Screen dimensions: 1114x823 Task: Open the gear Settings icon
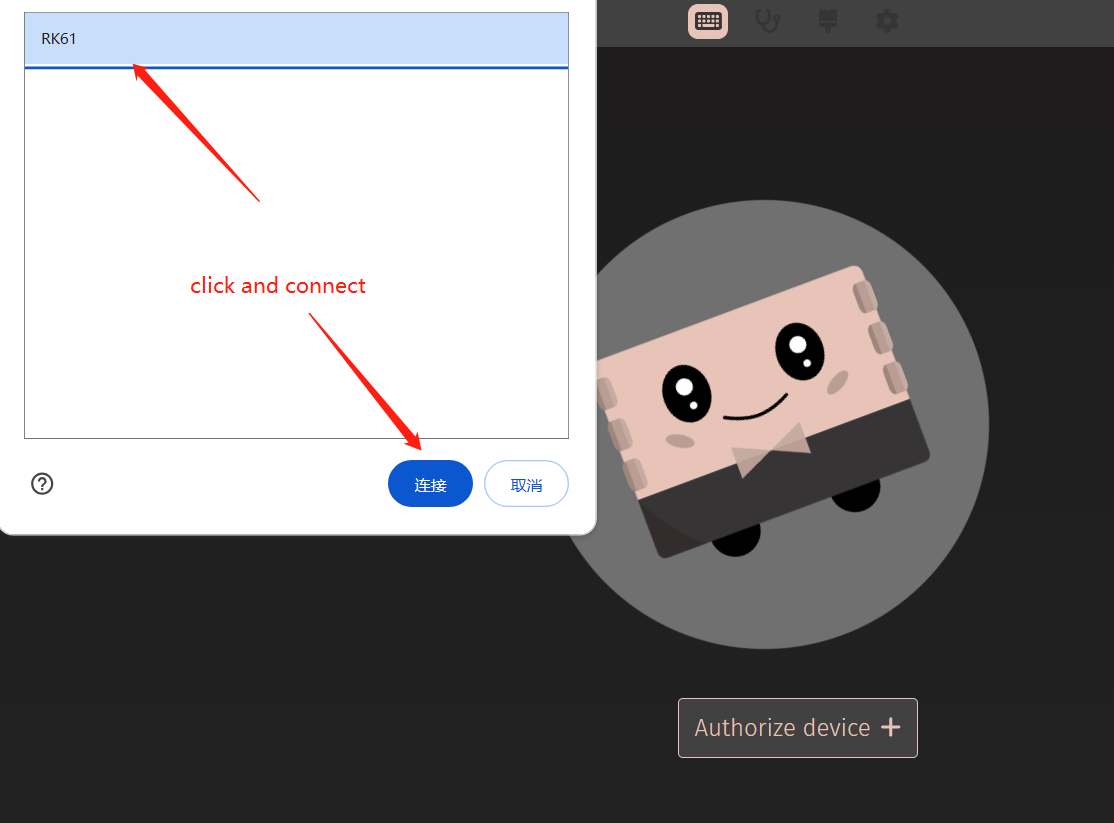[886, 21]
